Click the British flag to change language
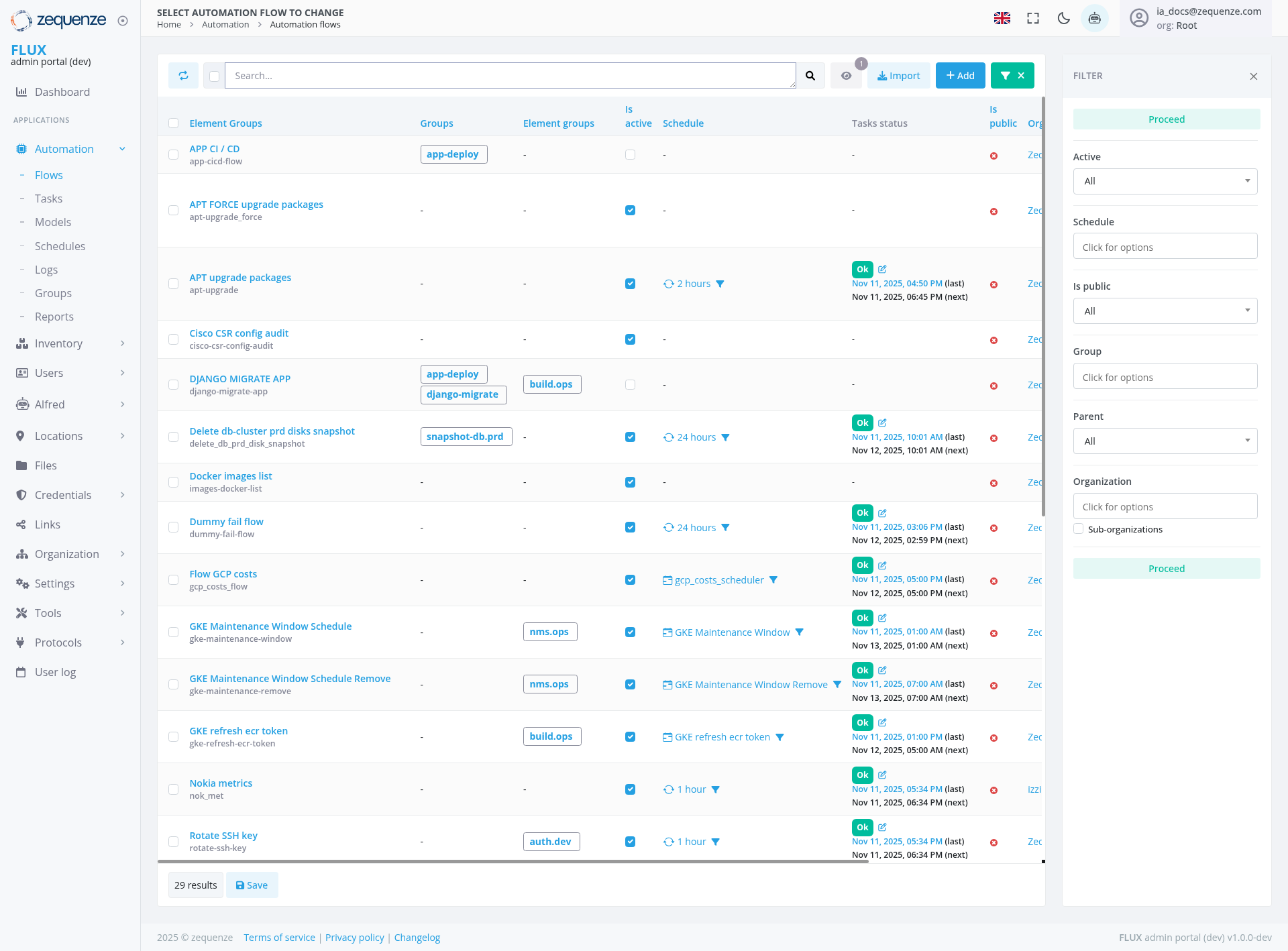The height and width of the screenshot is (951, 1288). (x=1002, y=18)
